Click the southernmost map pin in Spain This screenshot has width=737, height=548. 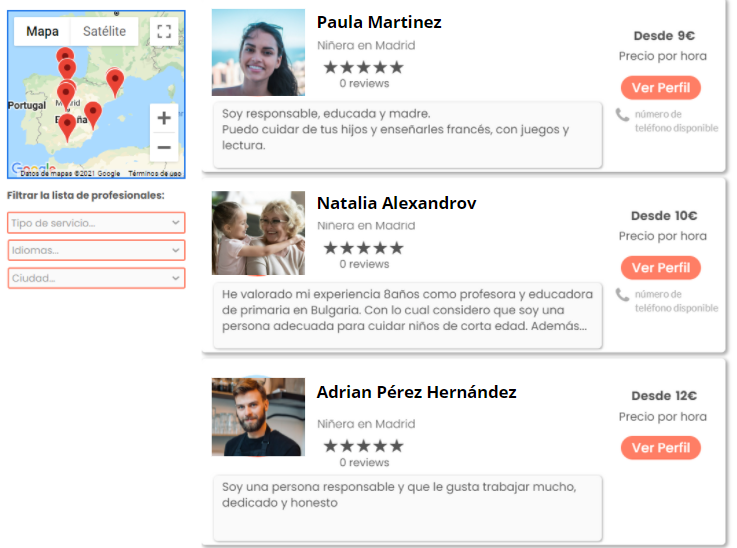pos(68,127)
